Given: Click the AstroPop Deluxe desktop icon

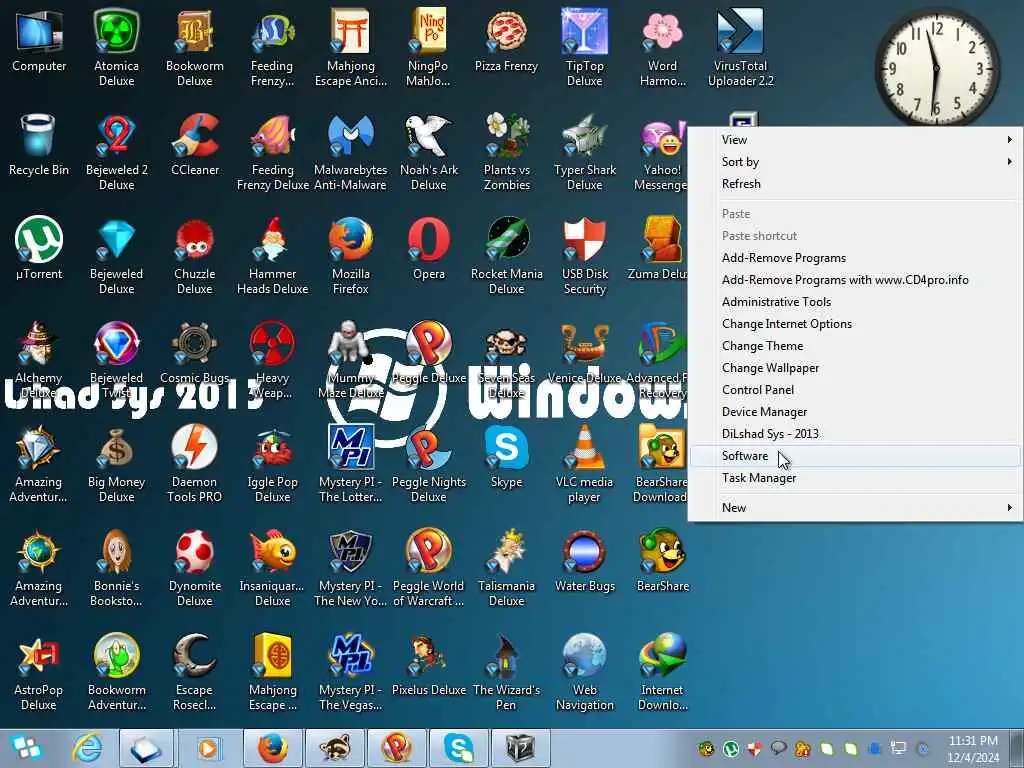Looking at the screenshot, I should [39, 671].
